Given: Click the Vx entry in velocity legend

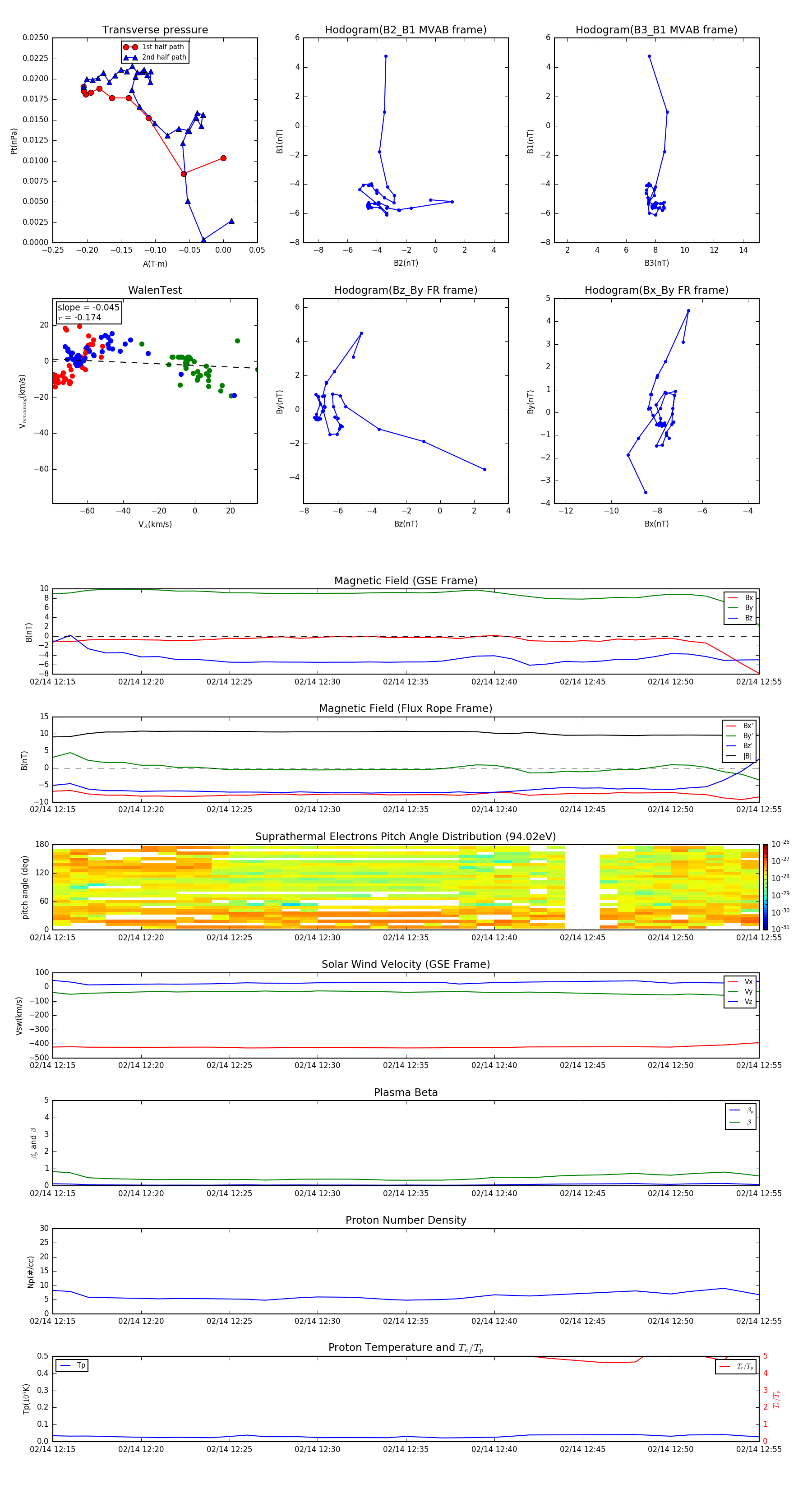Looking at the screenshot, I should coord(740,982).
